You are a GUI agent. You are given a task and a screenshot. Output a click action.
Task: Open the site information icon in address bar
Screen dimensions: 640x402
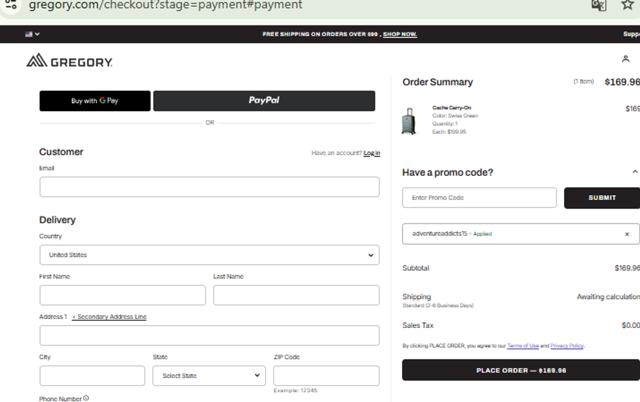(11, 5)
